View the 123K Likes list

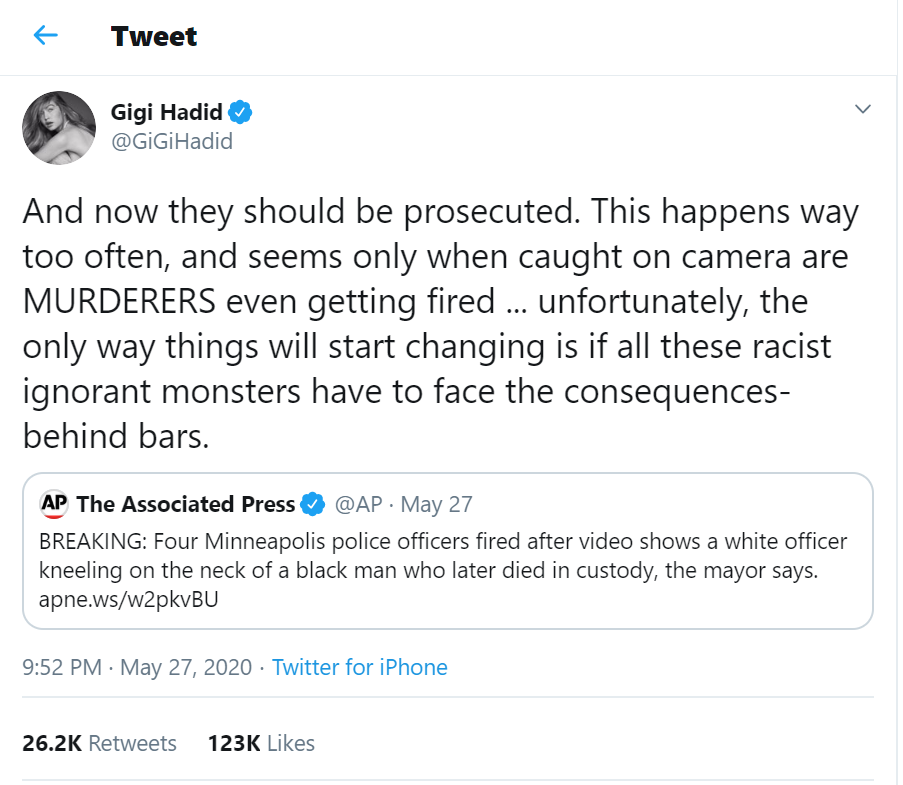pos(261,743)
